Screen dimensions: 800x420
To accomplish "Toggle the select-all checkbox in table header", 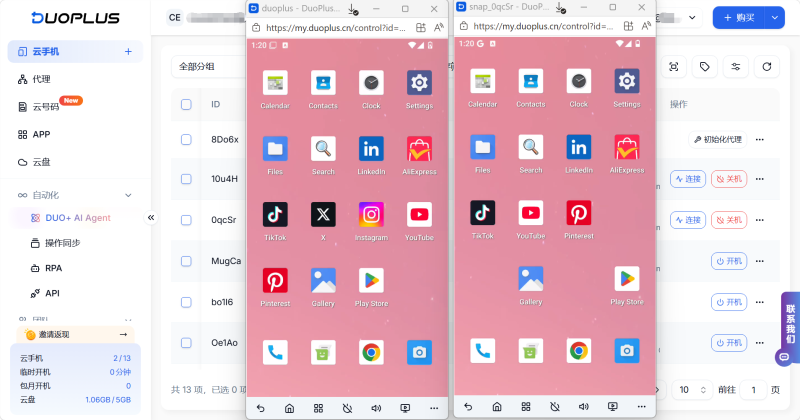I will [x=186, y=104].
